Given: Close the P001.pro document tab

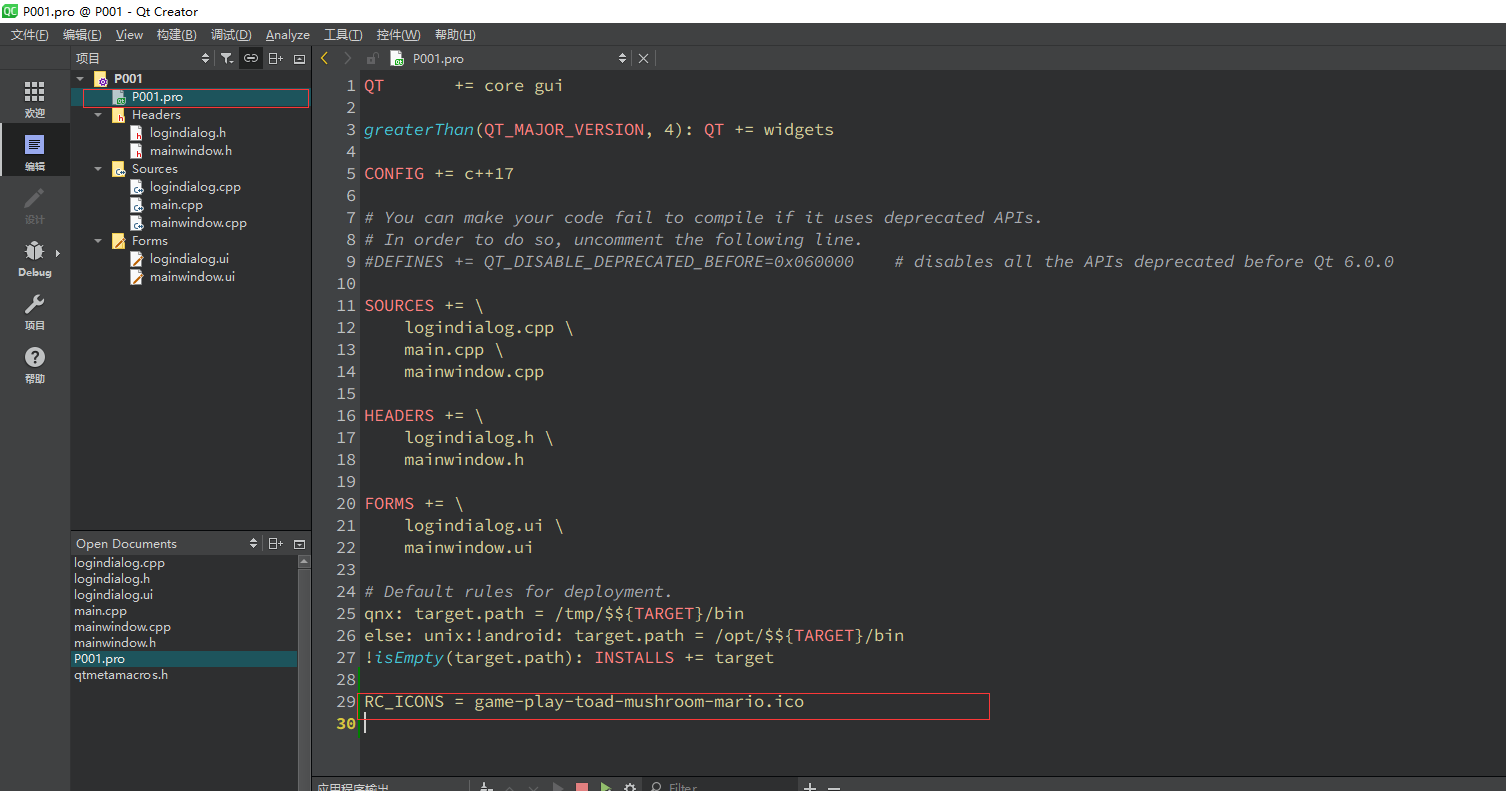Looking at the screenshot, I should click(643, 58).
